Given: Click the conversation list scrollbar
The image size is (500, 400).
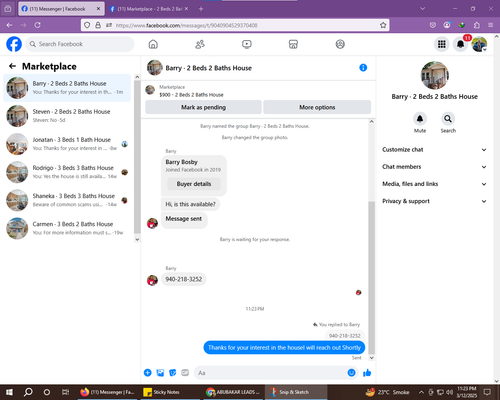Looking at the screenshot, I should pos(137,157).
